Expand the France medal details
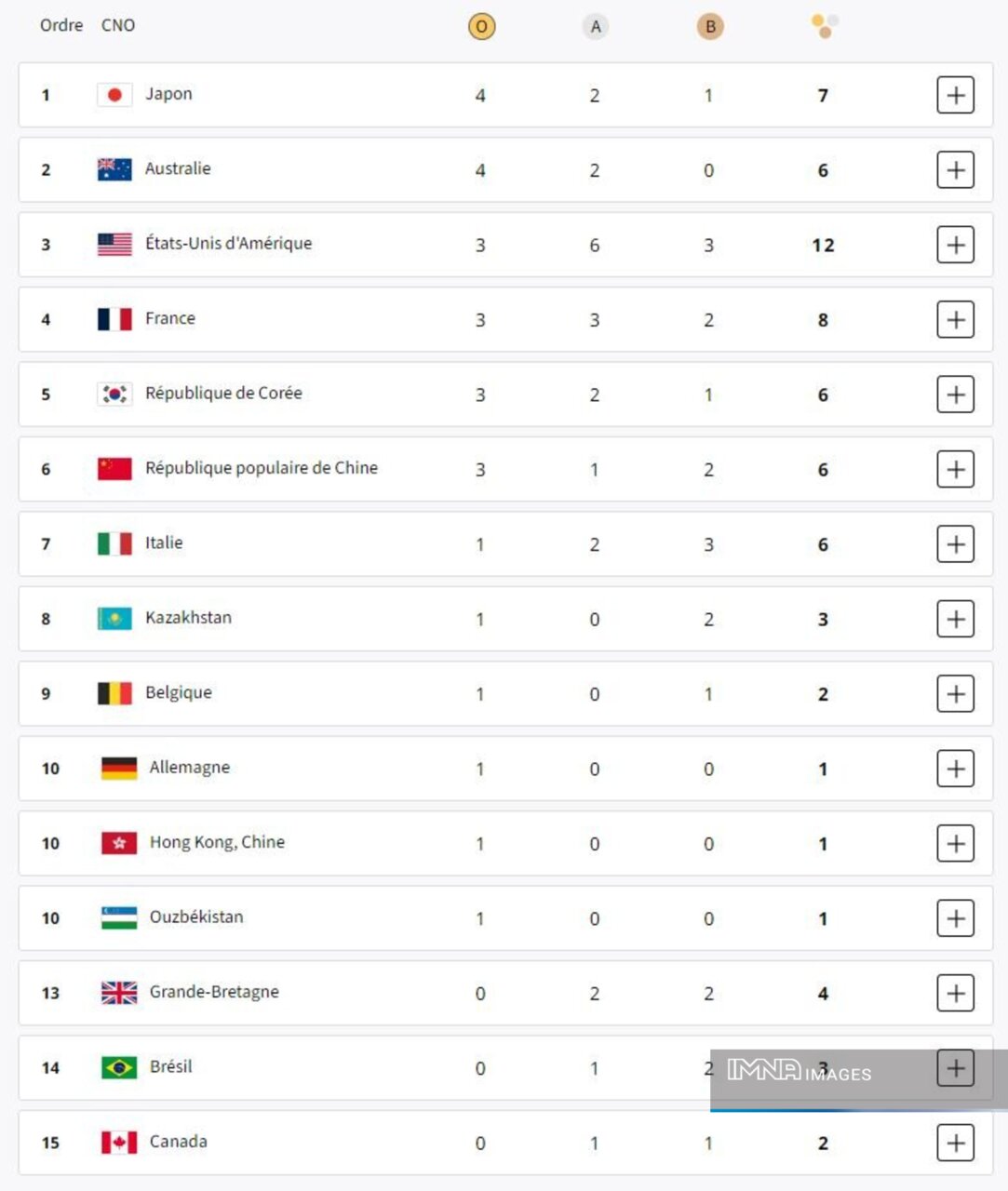Viewport: 1008px width, 1191px height. 955,320
